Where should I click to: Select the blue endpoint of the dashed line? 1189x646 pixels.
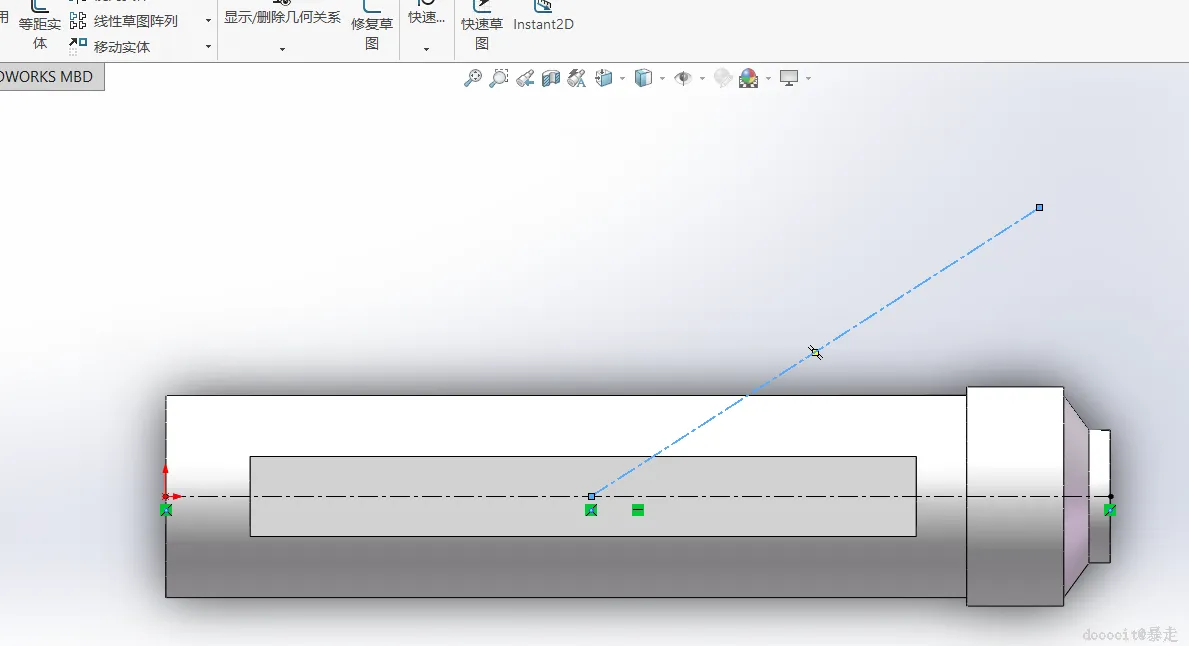coord(1040,207)
